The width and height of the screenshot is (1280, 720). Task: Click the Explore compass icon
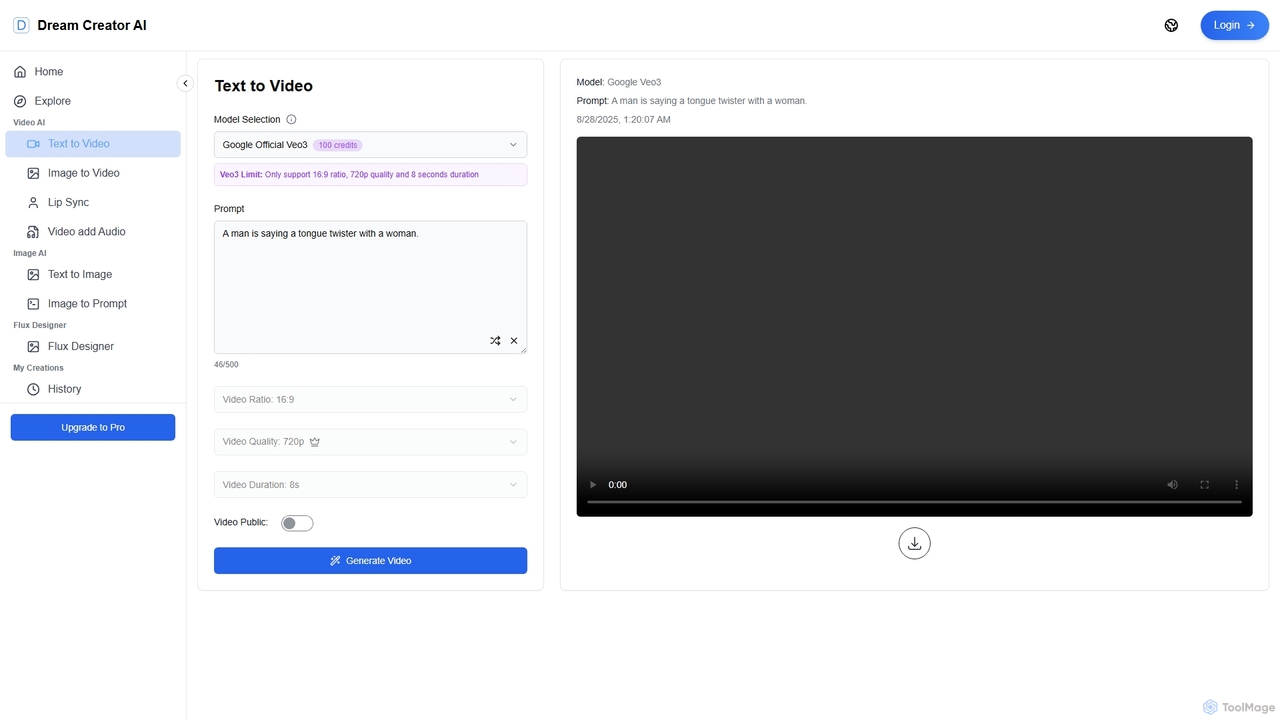click(x=20, y=101)
